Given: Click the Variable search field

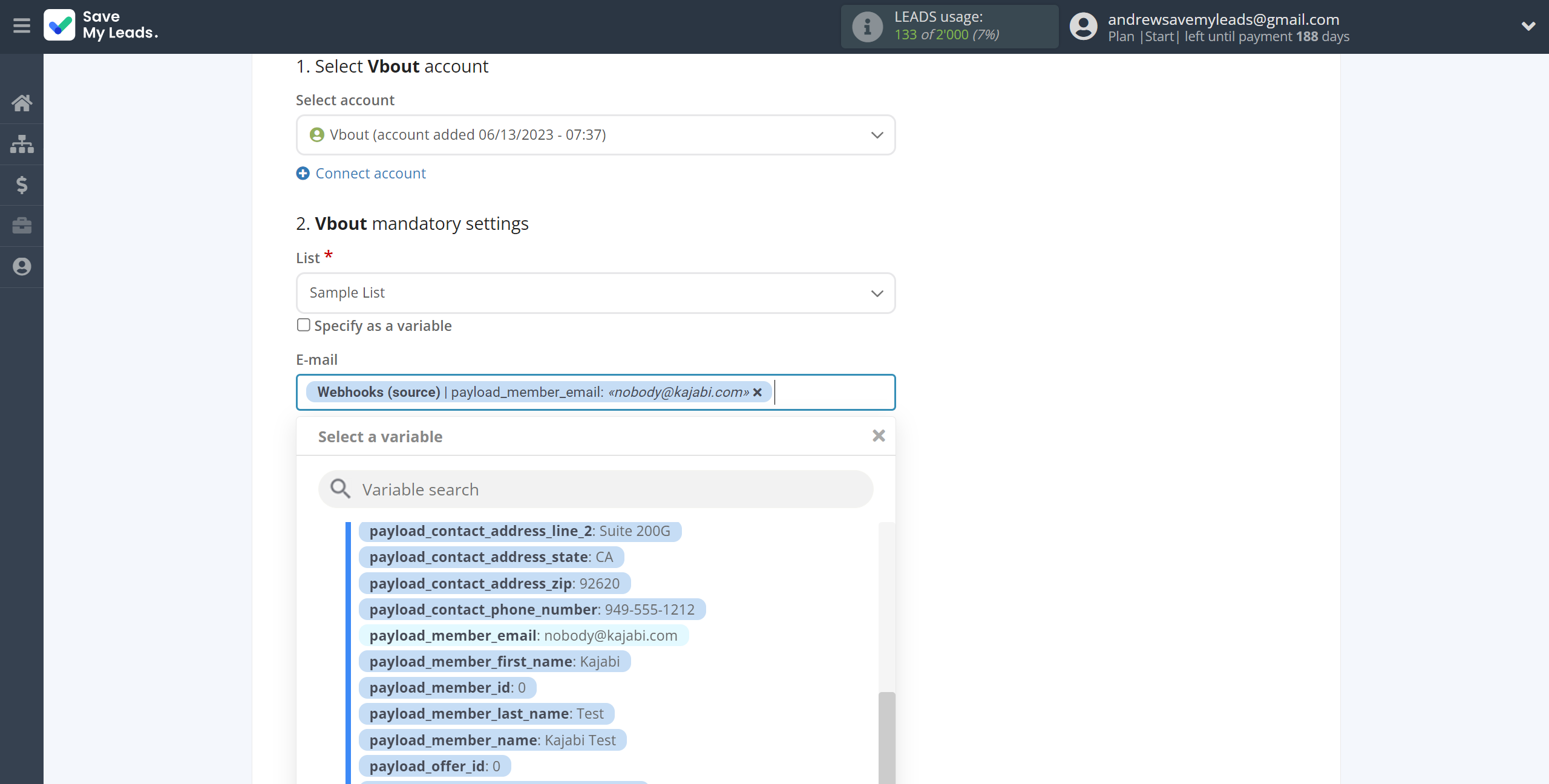Looking at the screenshot, I should (x=595, y=489).
